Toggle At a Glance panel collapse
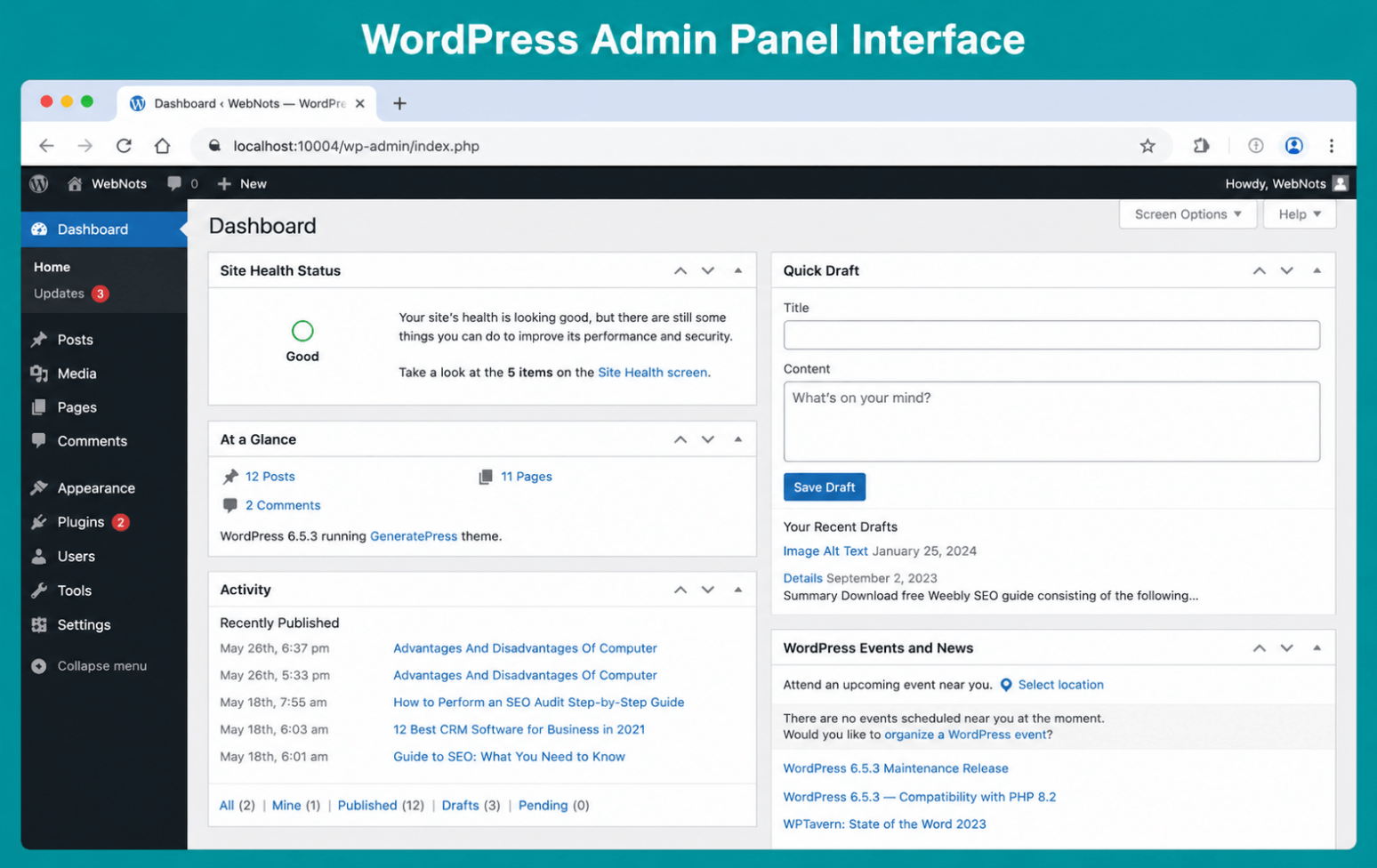Screen dimensions: 1377x868 [738, 439]
